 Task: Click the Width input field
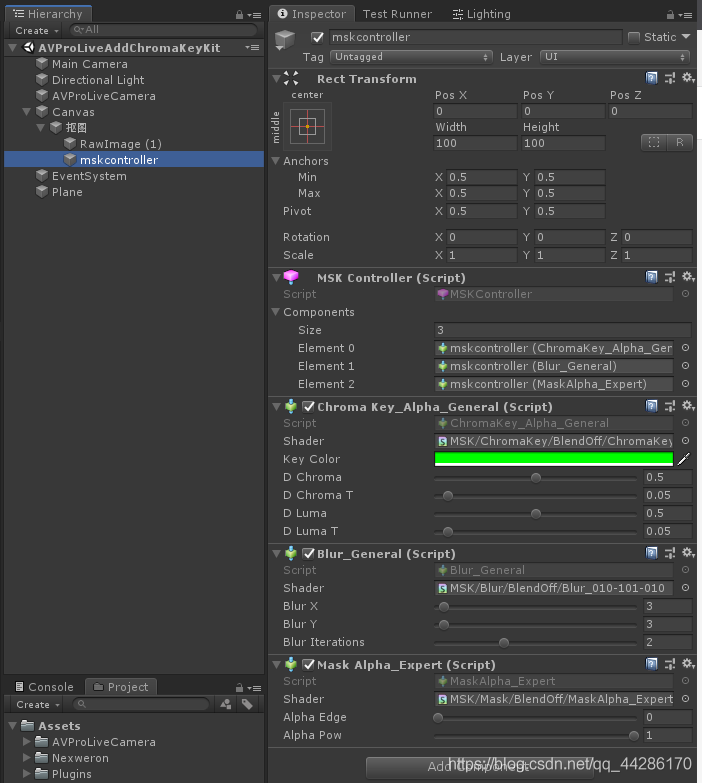click(x=475, y=143)
